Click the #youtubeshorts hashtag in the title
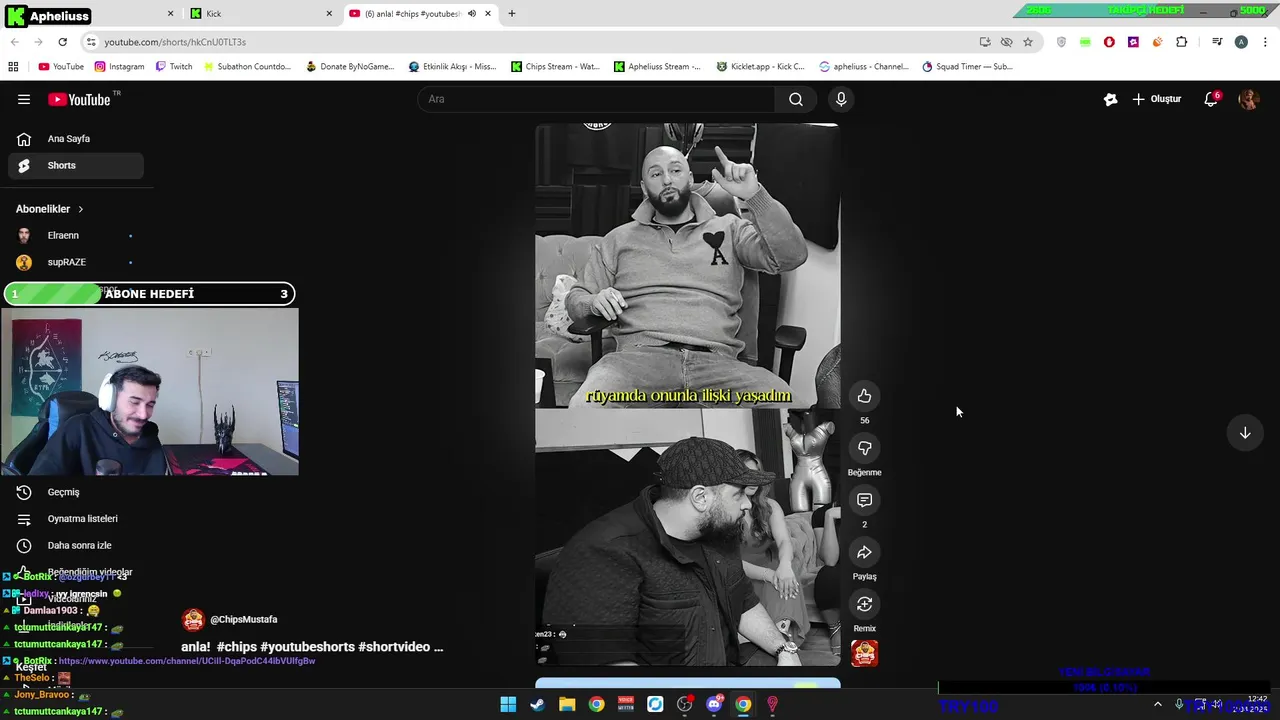This screenshot has width=1280, height=720. 307,647
